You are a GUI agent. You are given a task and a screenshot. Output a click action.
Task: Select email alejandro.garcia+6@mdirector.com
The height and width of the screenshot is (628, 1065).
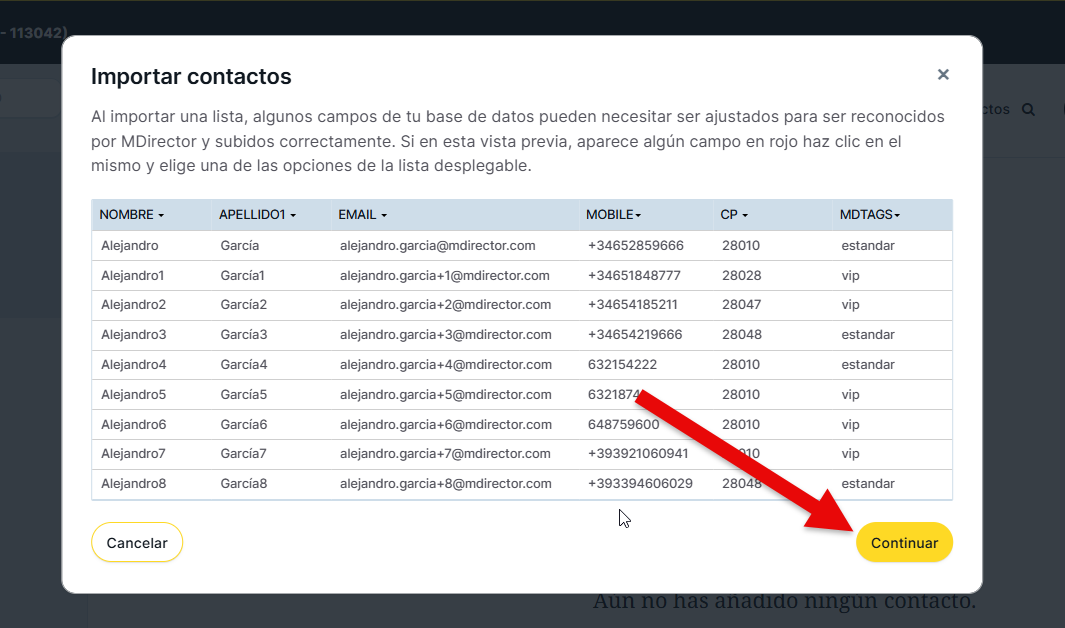pos(445,425)
